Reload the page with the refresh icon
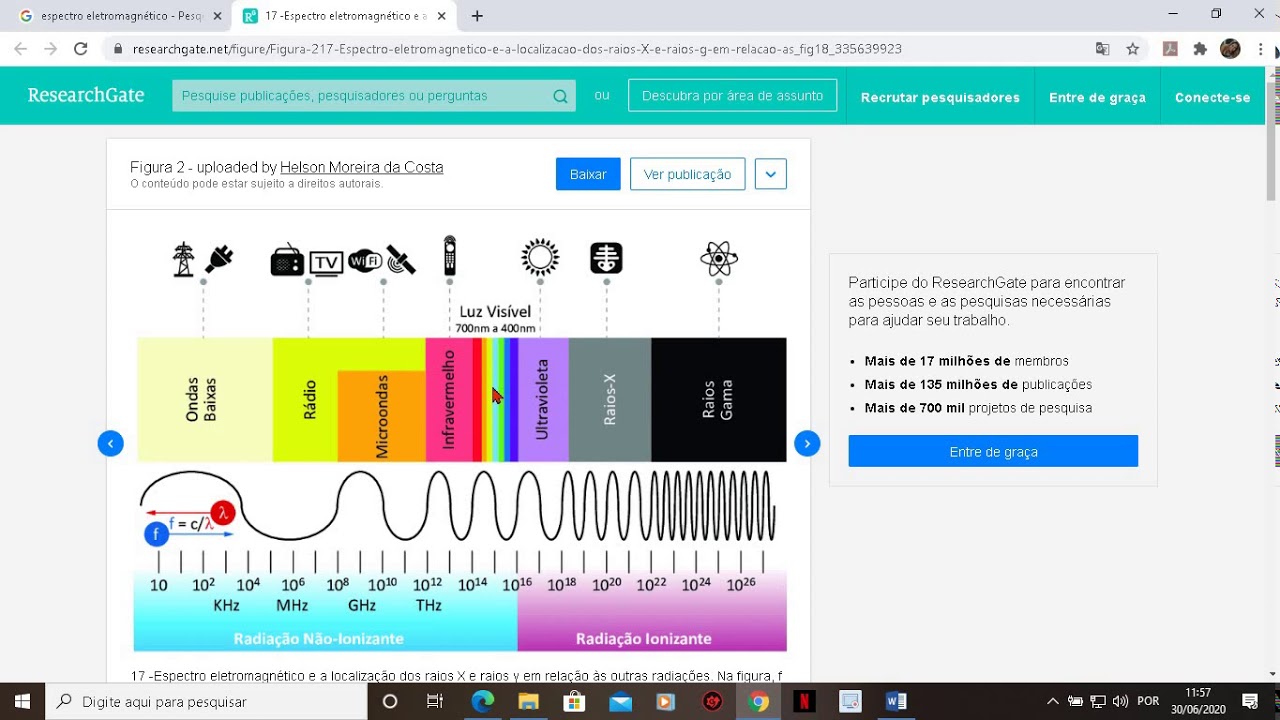The image size is (1280, 720). pos(81,49)
